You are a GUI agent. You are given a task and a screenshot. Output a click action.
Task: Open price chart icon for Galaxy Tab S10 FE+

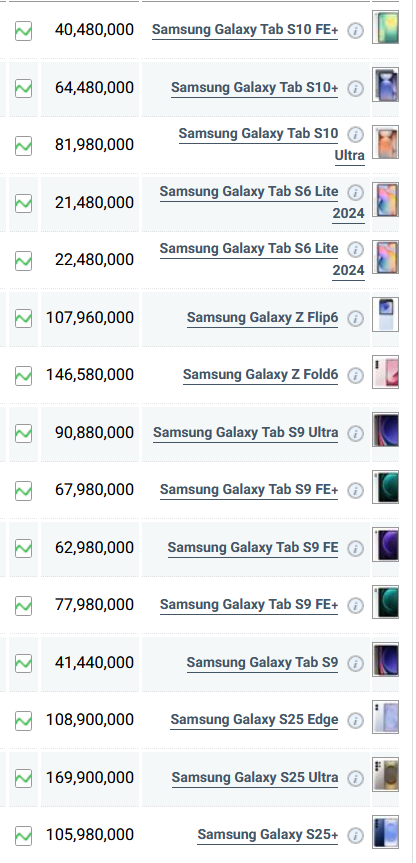click(23, 31)
